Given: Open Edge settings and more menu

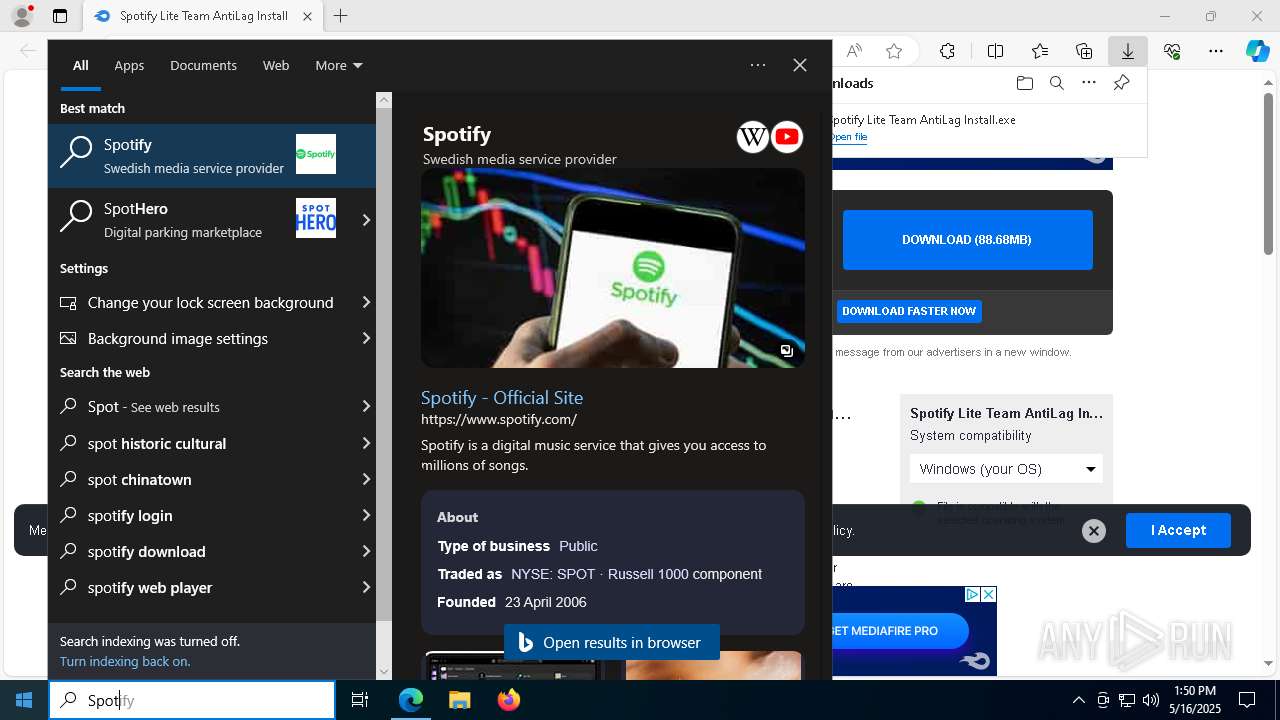Looking at the screenshot, I should (1216, 51).
